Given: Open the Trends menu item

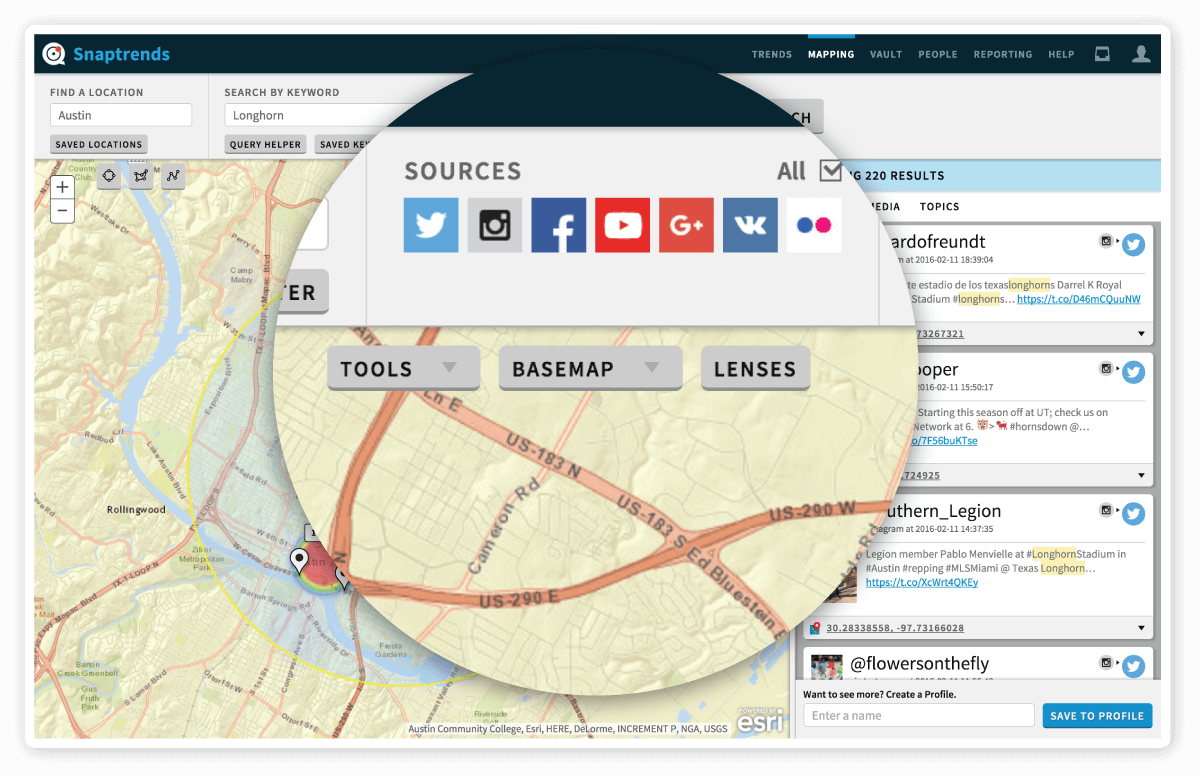Looking at the screenshot, I should pos(771,55).
